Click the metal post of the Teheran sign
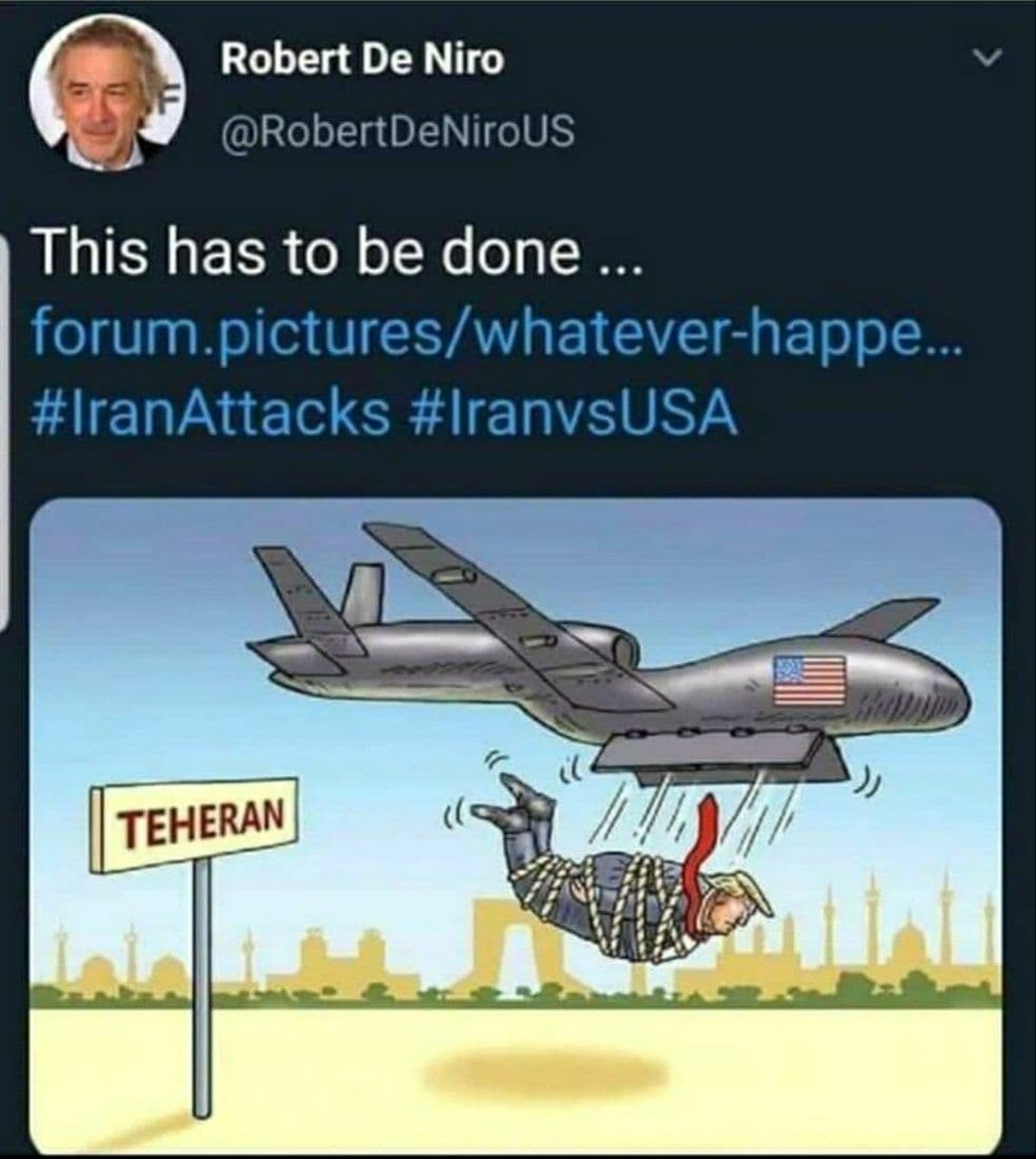1036x1159 pixels. [201, 986]
